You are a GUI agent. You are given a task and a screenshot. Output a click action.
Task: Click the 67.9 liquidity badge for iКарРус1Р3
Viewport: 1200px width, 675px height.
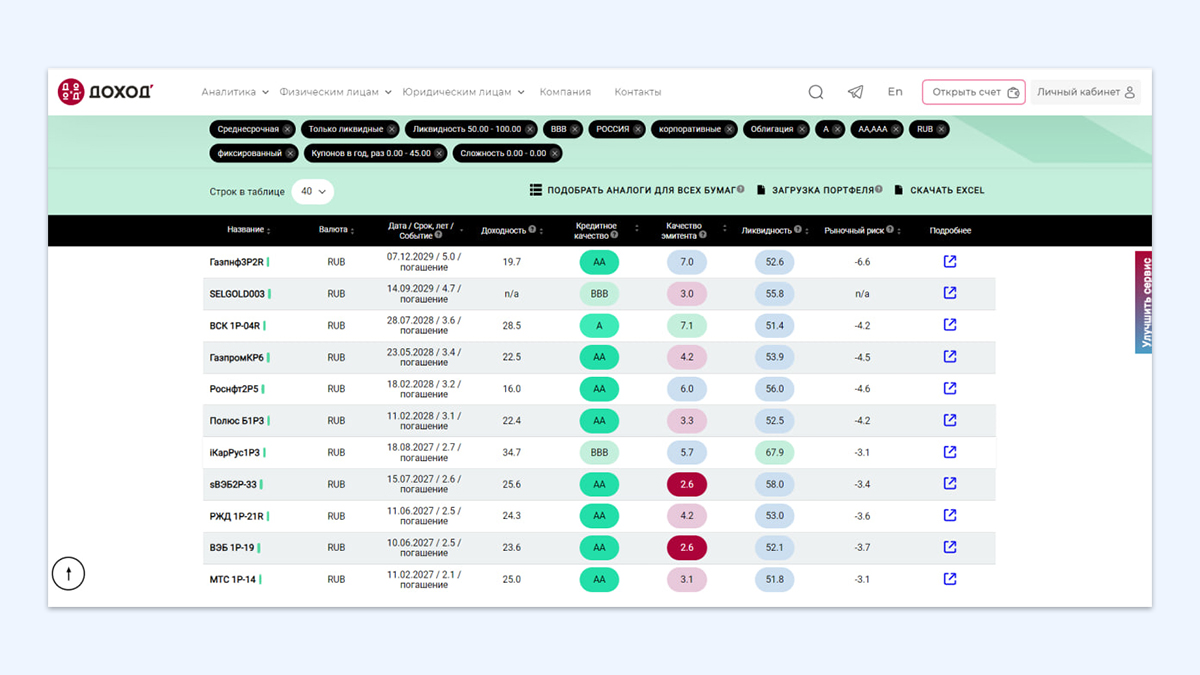pos(774,452)
